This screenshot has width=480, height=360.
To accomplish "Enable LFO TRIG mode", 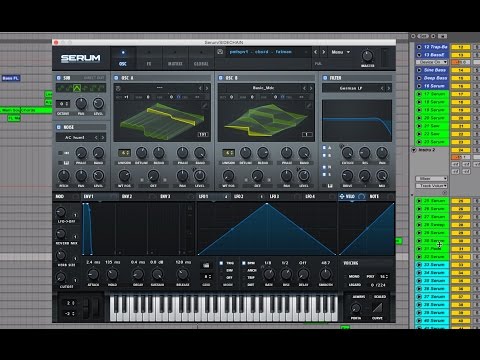I will pos(221,263).
